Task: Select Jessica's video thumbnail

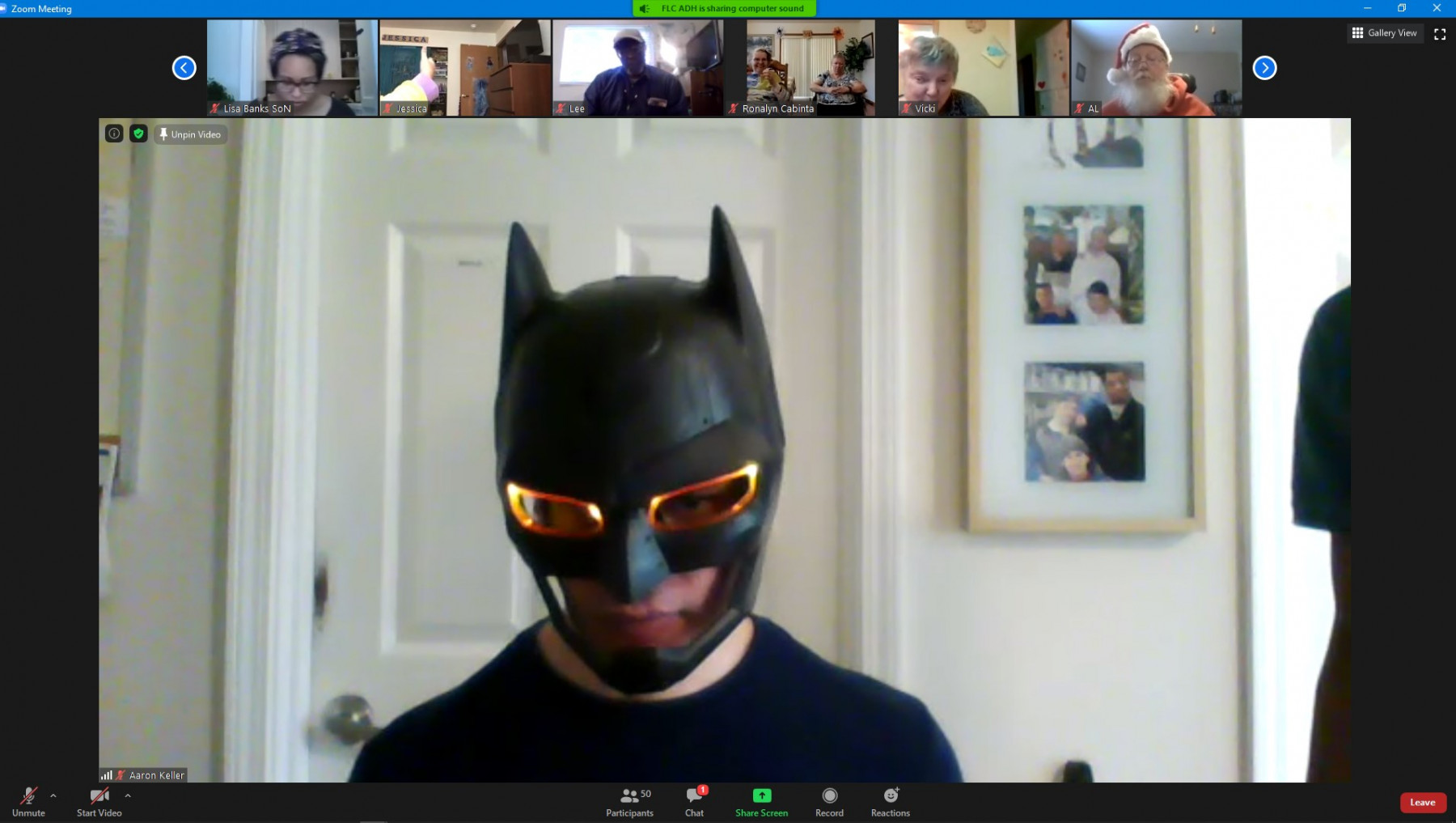Action: (x=465, y=68)
